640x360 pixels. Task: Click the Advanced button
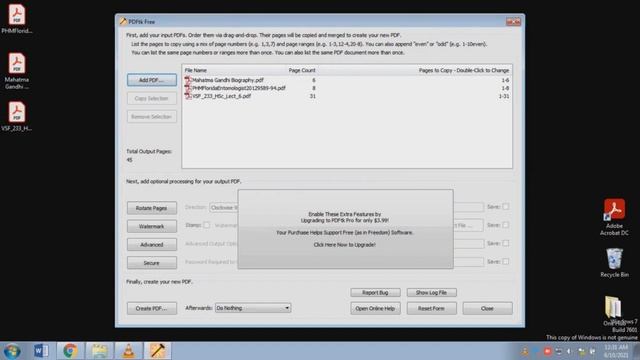(x=151, y=245)
